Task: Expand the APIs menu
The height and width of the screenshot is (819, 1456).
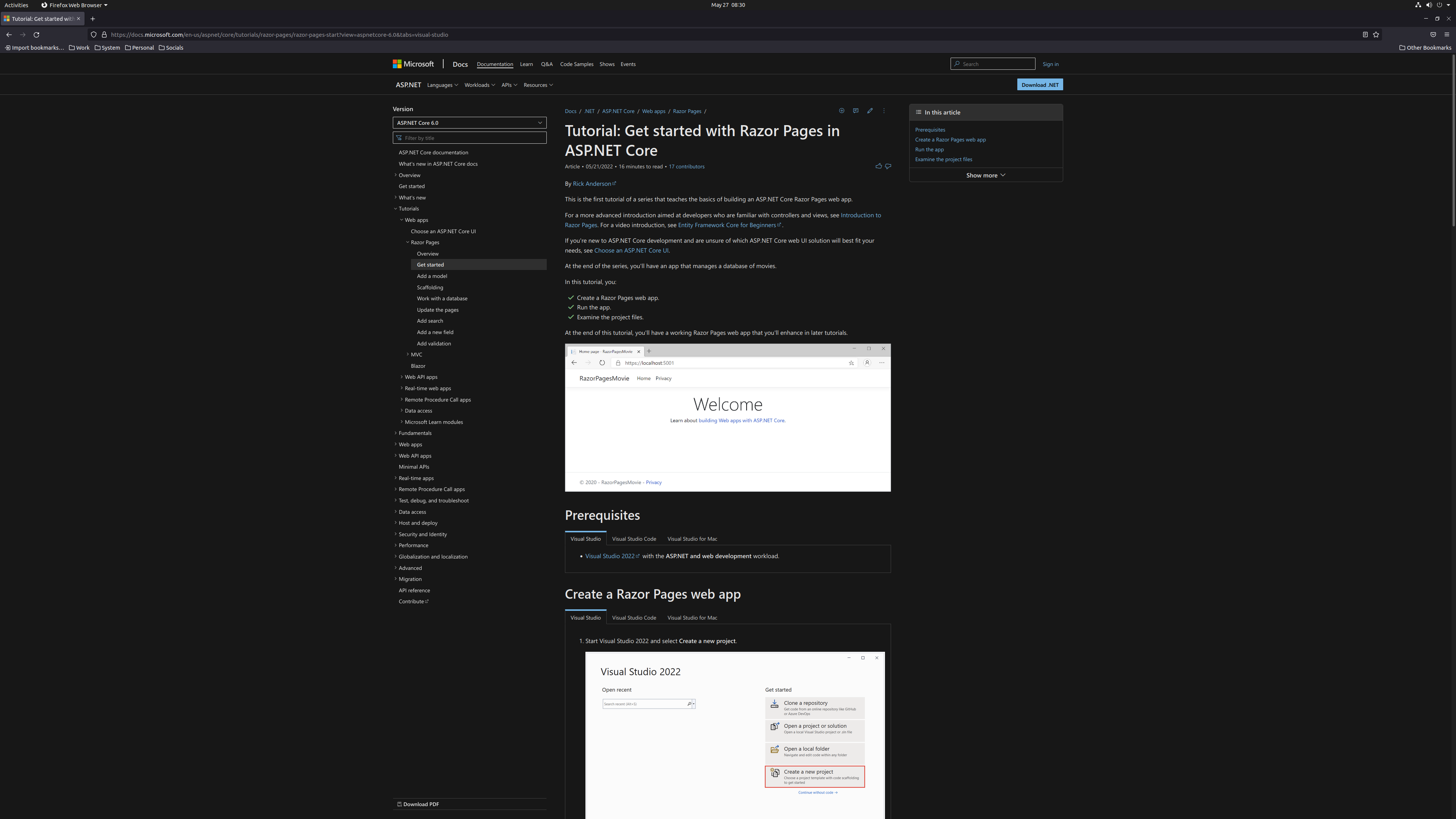Action: [509, 85]
